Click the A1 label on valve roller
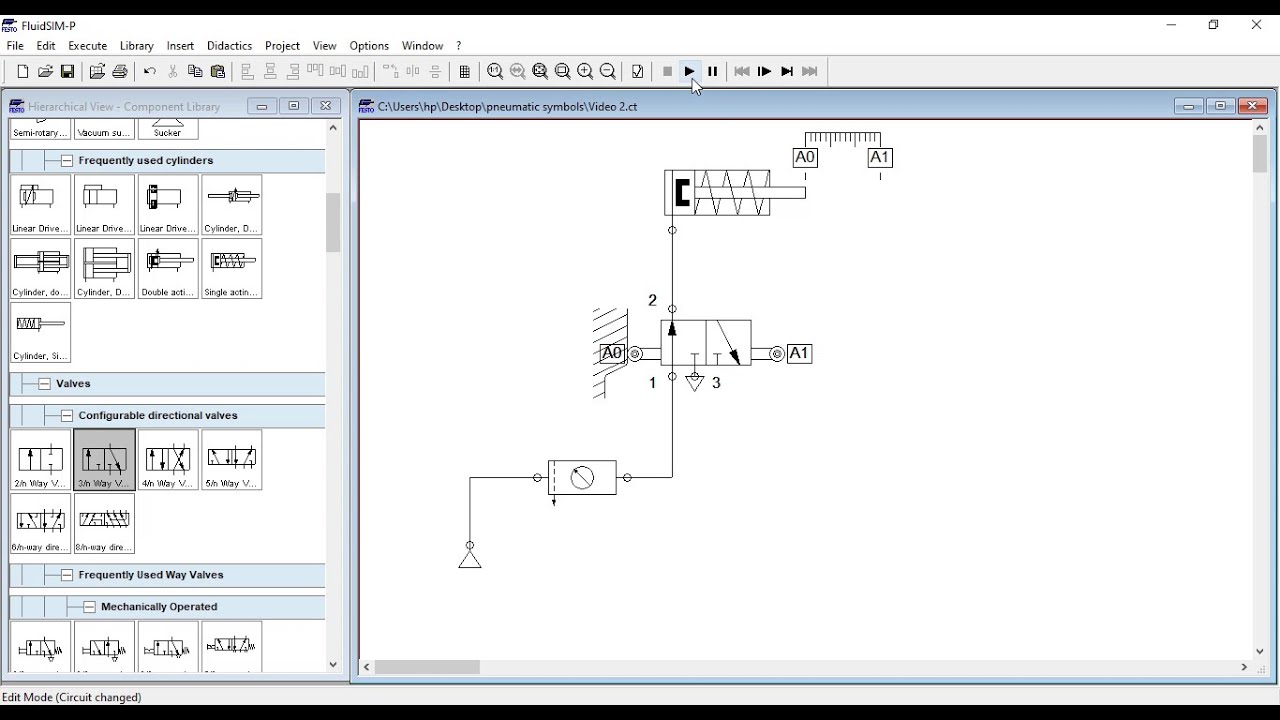This screenshot has width=1280, height=720. coord(799,354)
